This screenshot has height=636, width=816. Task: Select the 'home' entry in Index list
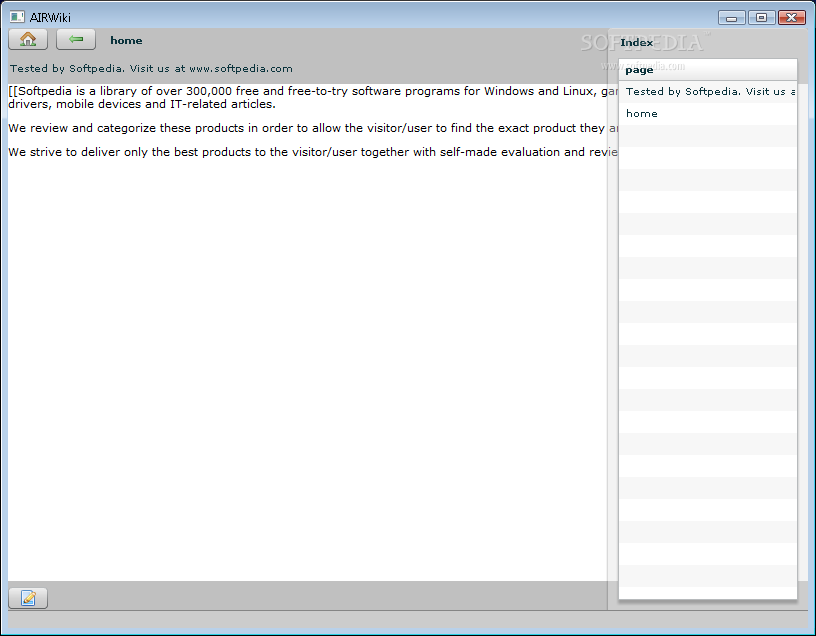point(708,113)
